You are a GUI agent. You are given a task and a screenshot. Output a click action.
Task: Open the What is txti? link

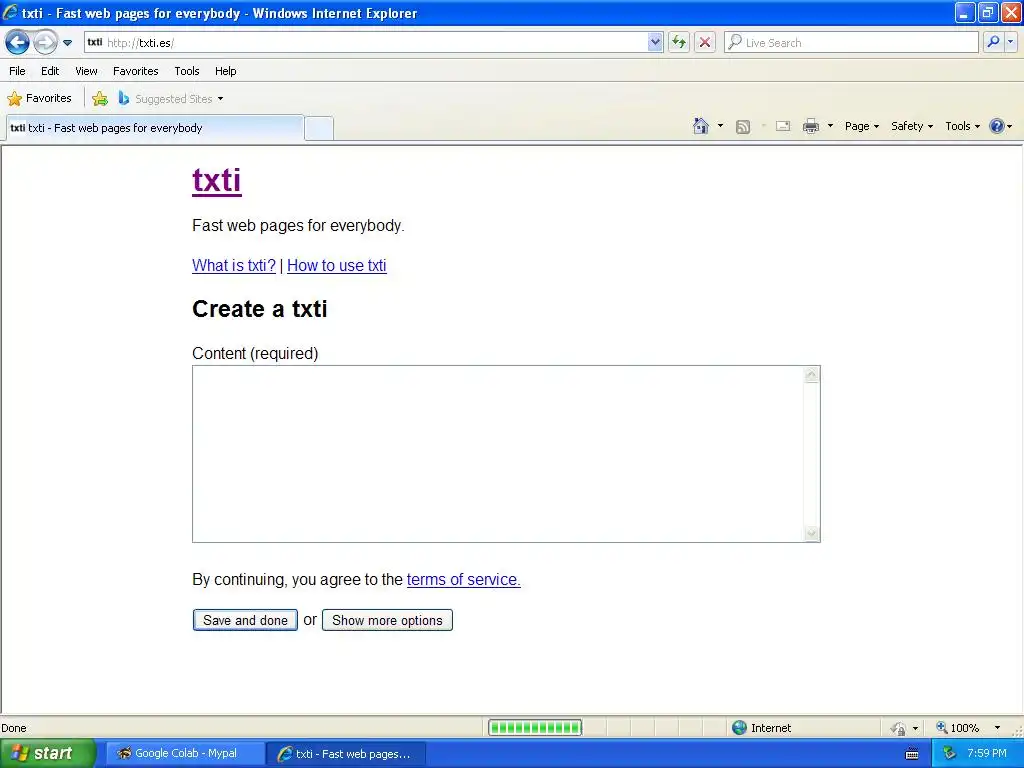click(x=234, y=266)
